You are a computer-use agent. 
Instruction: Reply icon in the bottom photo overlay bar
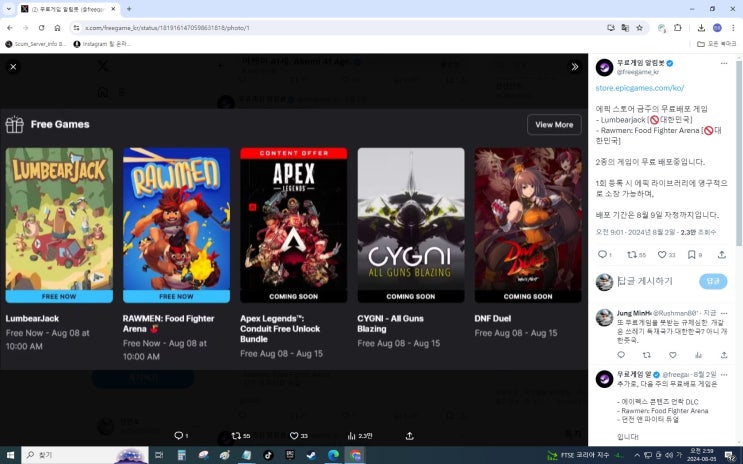click(179, 435)
